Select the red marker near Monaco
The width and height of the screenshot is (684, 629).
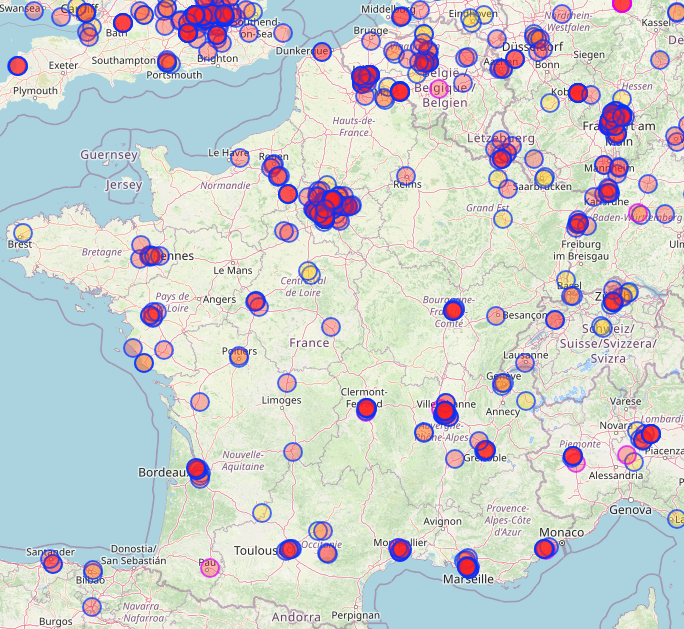click(x=545, y=548)
